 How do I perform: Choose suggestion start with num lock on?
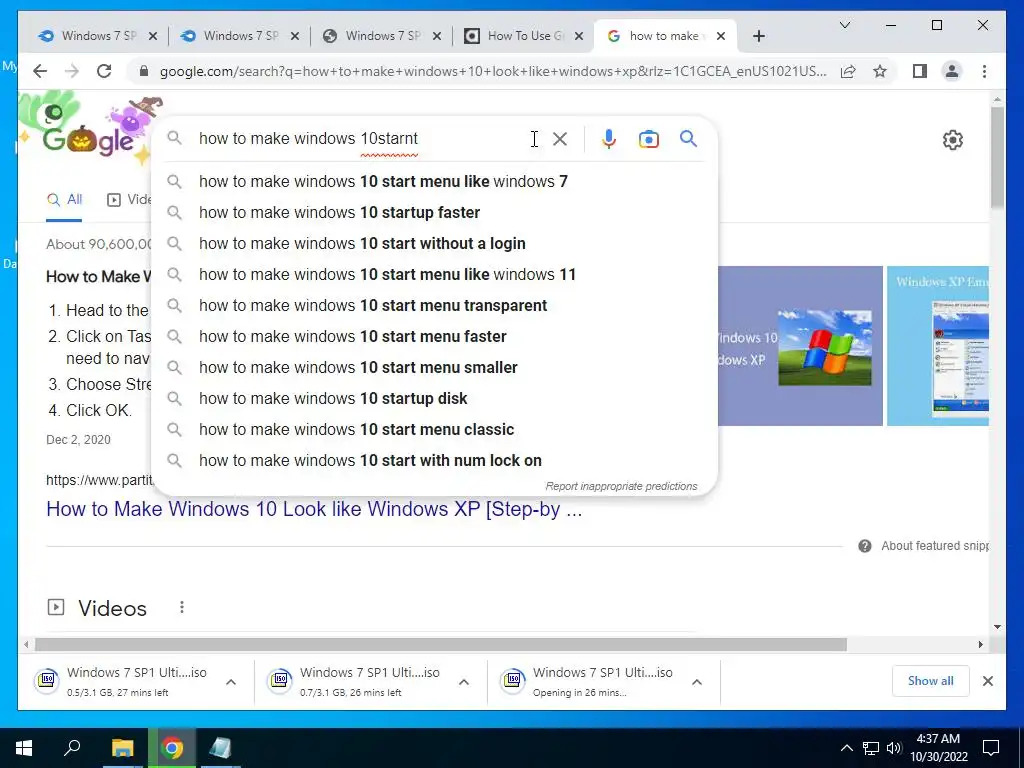434,460
